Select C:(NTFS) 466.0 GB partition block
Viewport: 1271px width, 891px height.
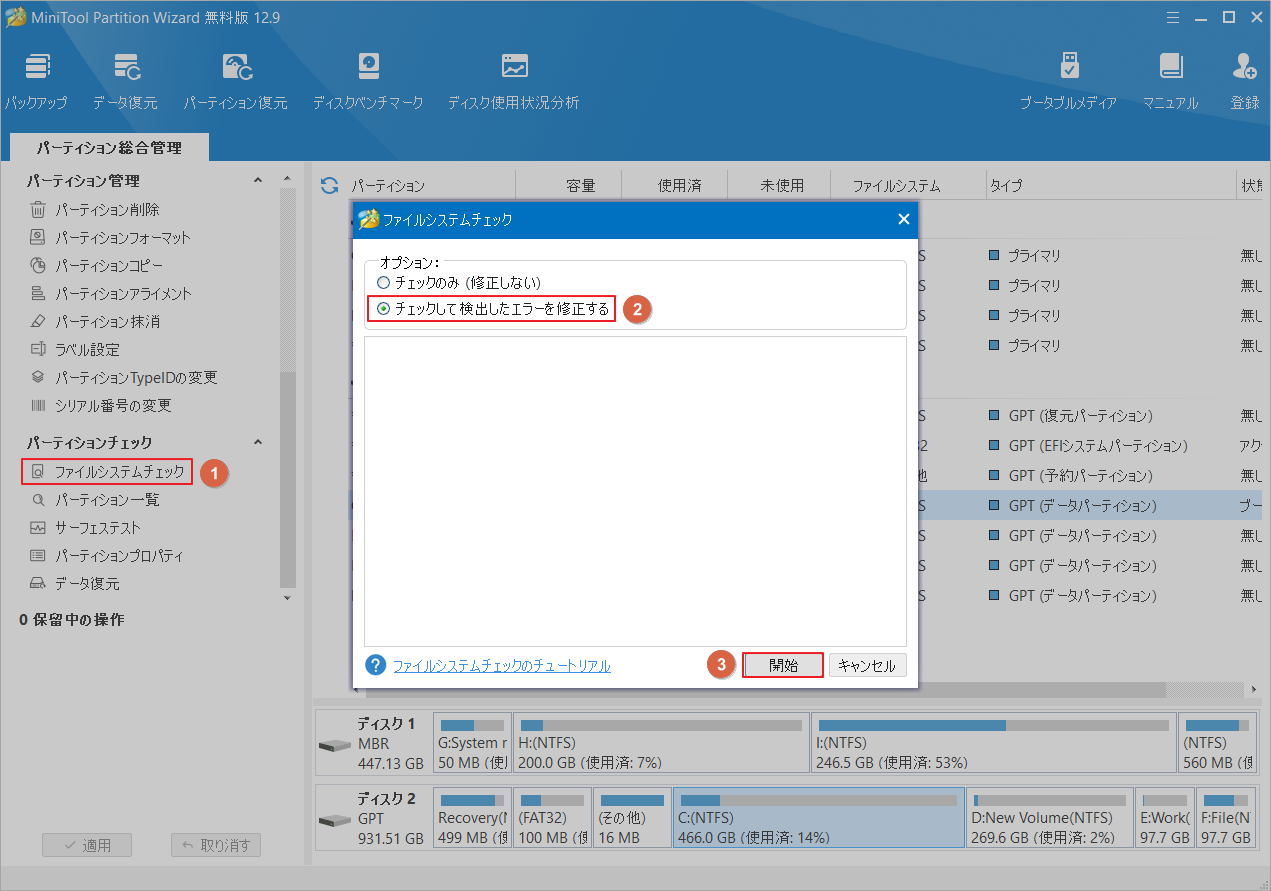point(819,818)
